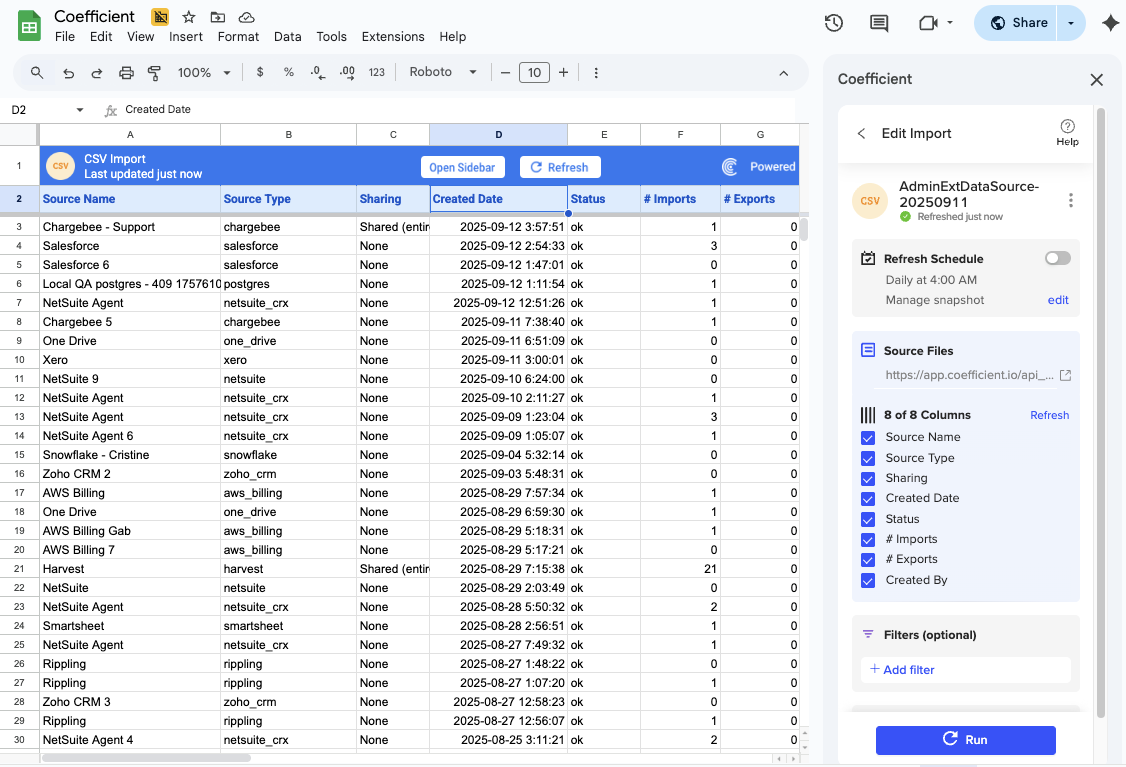This screenshot has width=1126, height=767.
Task: Open the Extensions menu
Action: [x=393, y=36]
